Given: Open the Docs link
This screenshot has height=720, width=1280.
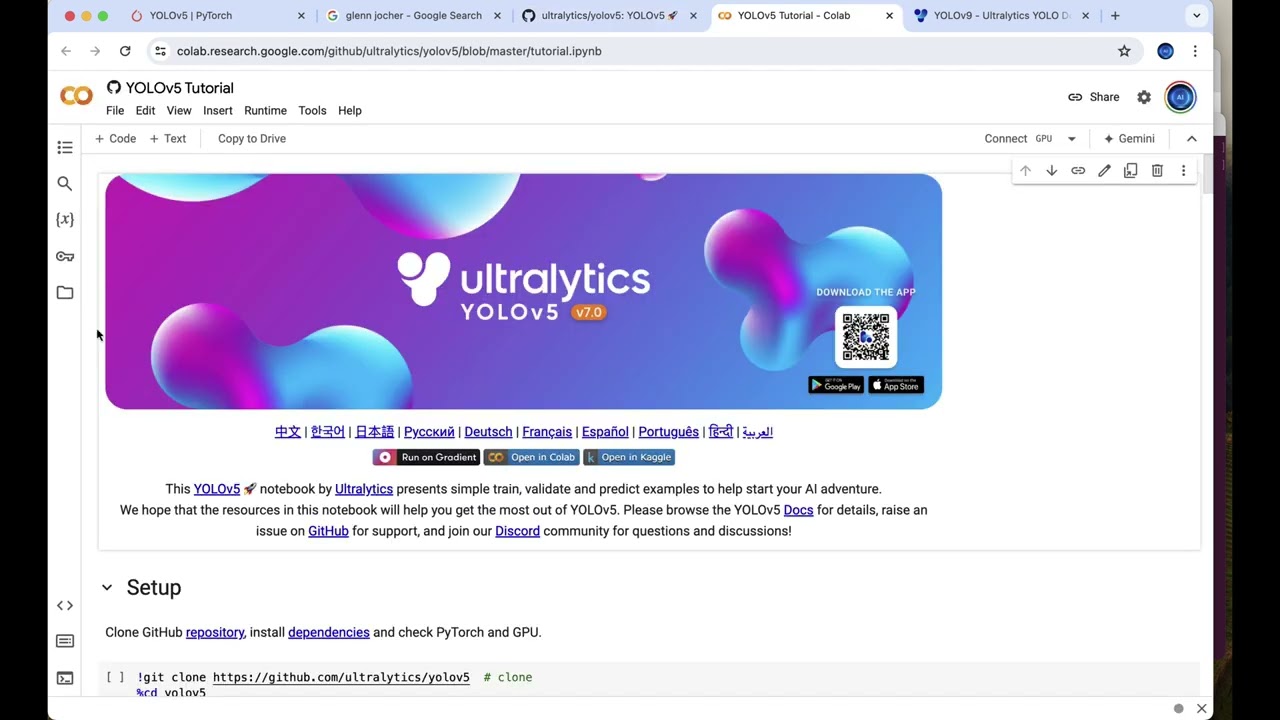Looking at the screenshot, I should (x=798, y=510).
